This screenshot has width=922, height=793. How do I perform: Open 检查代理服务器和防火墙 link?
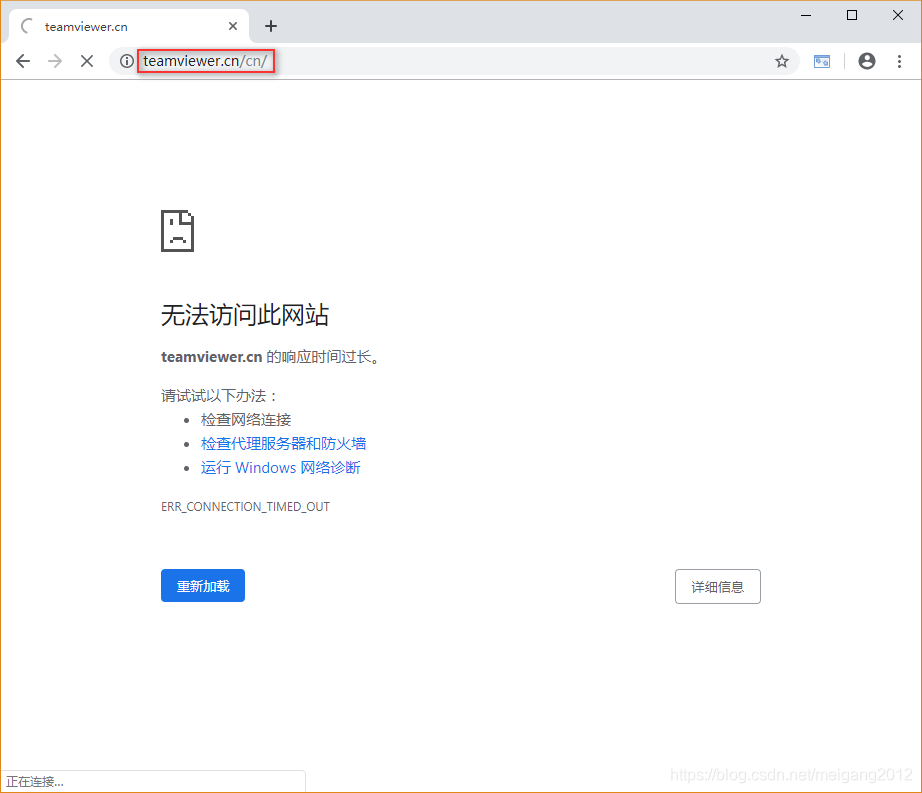tap(283, 444)
